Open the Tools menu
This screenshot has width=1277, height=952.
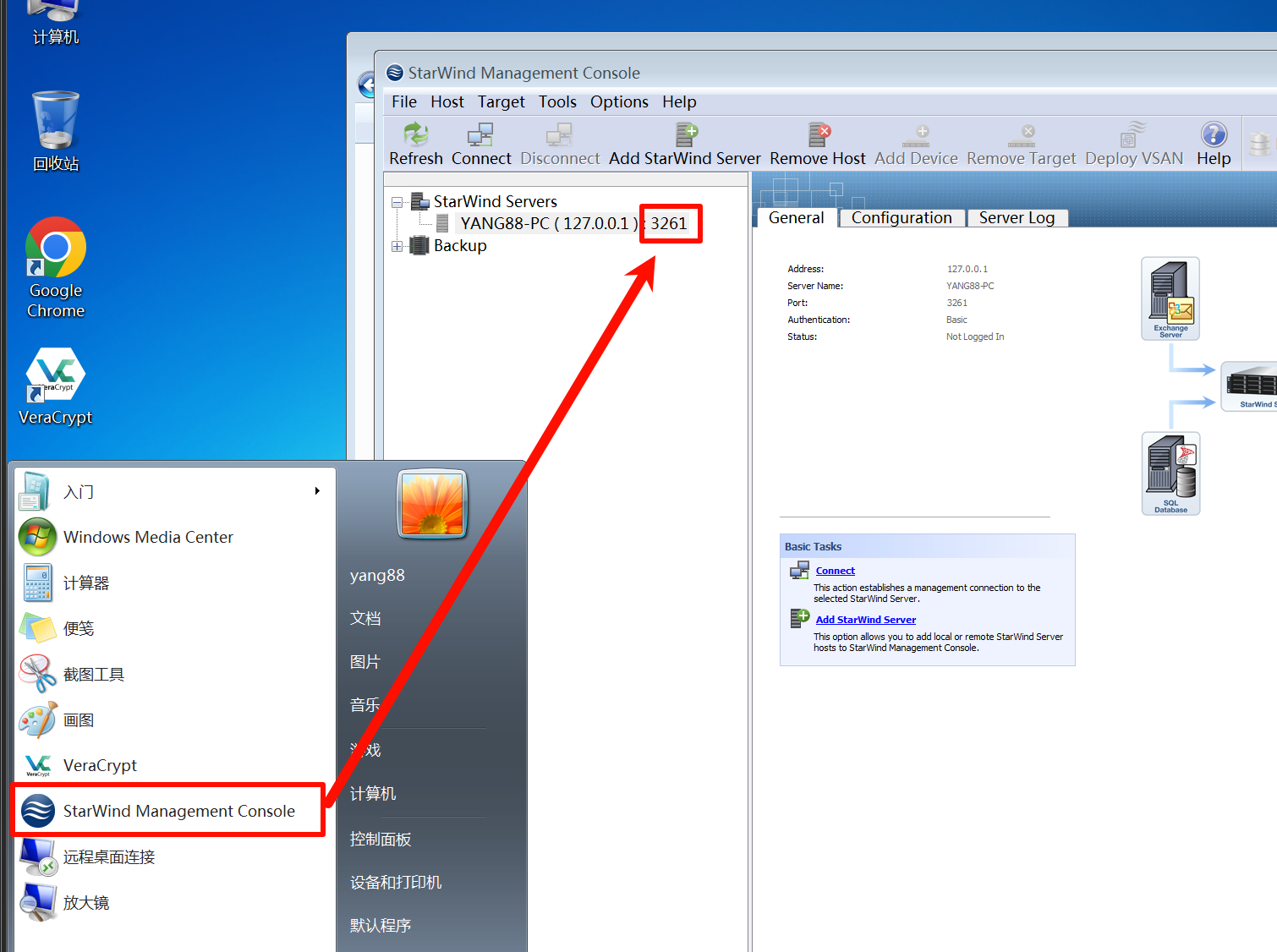pos(557,101)
